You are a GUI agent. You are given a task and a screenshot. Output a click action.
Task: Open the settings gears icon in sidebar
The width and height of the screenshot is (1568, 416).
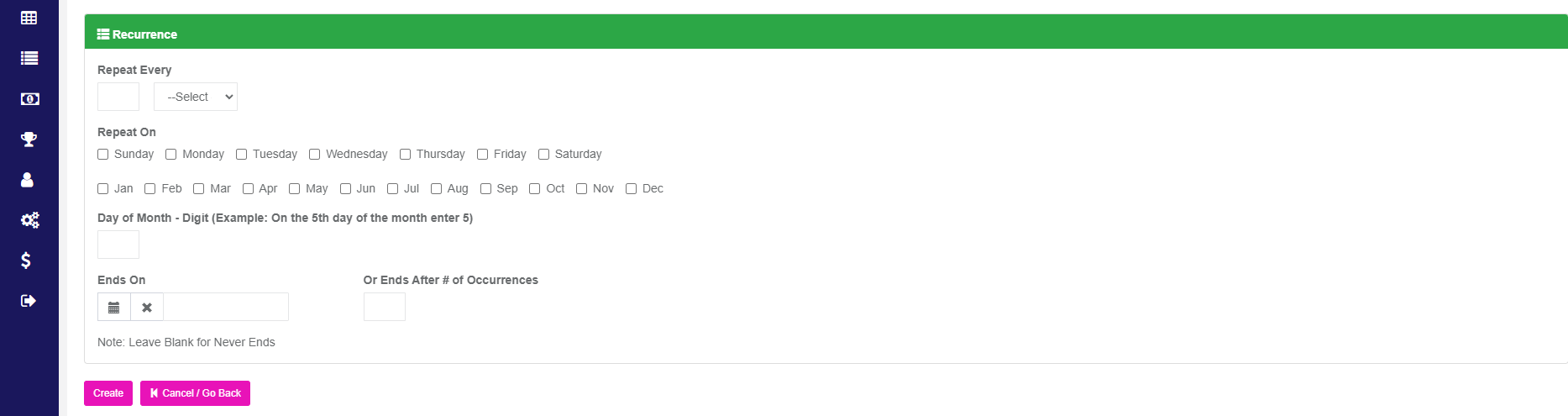coord(29,220)
